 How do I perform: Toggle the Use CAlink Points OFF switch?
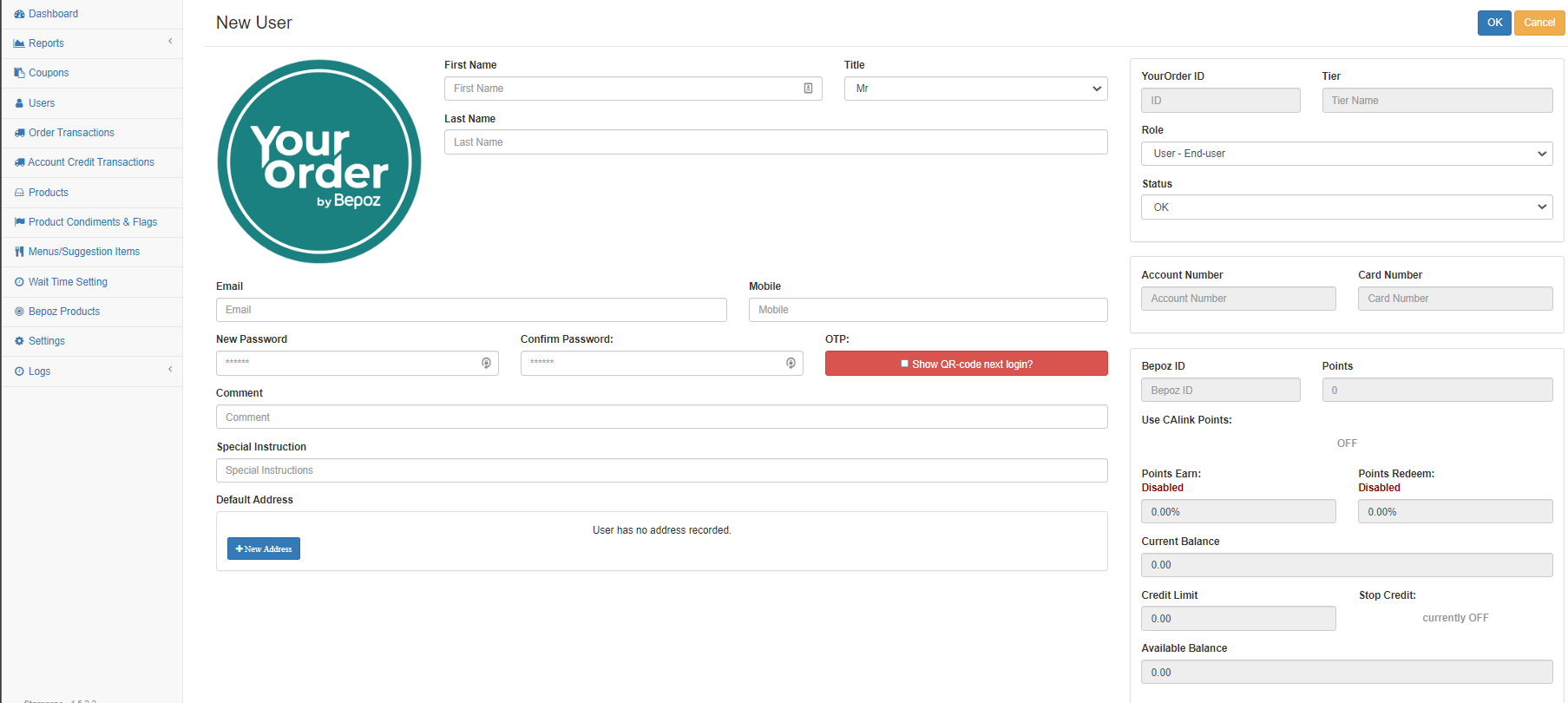(1346, 443)
